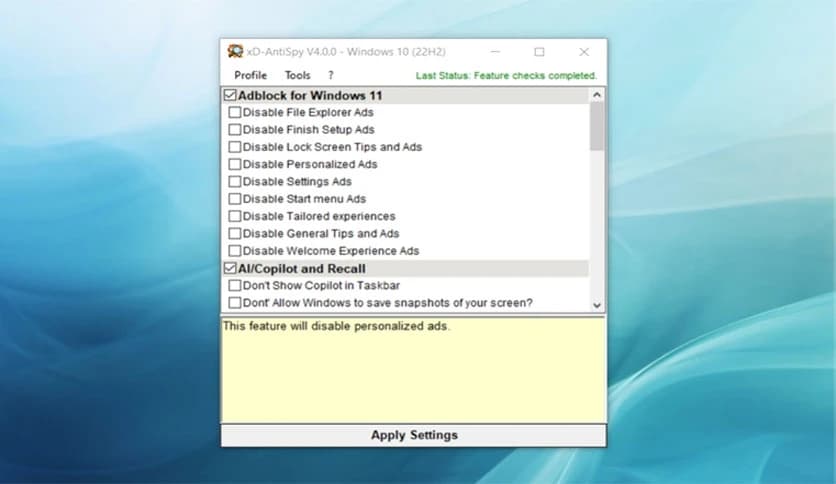Close the xD-AntiSpy window
836x484 pixels.
click(x=584, y=52)
